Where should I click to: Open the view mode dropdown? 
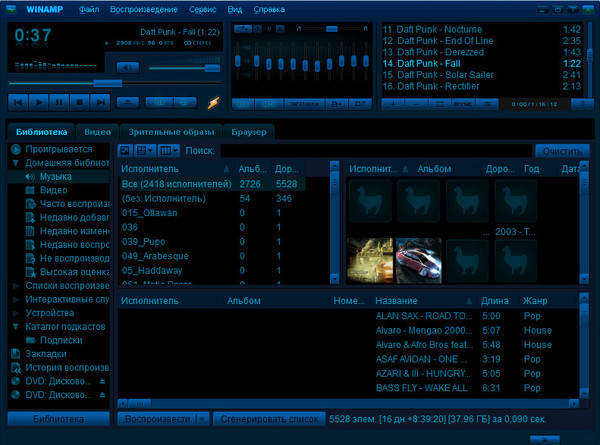(x=145, y=151)
